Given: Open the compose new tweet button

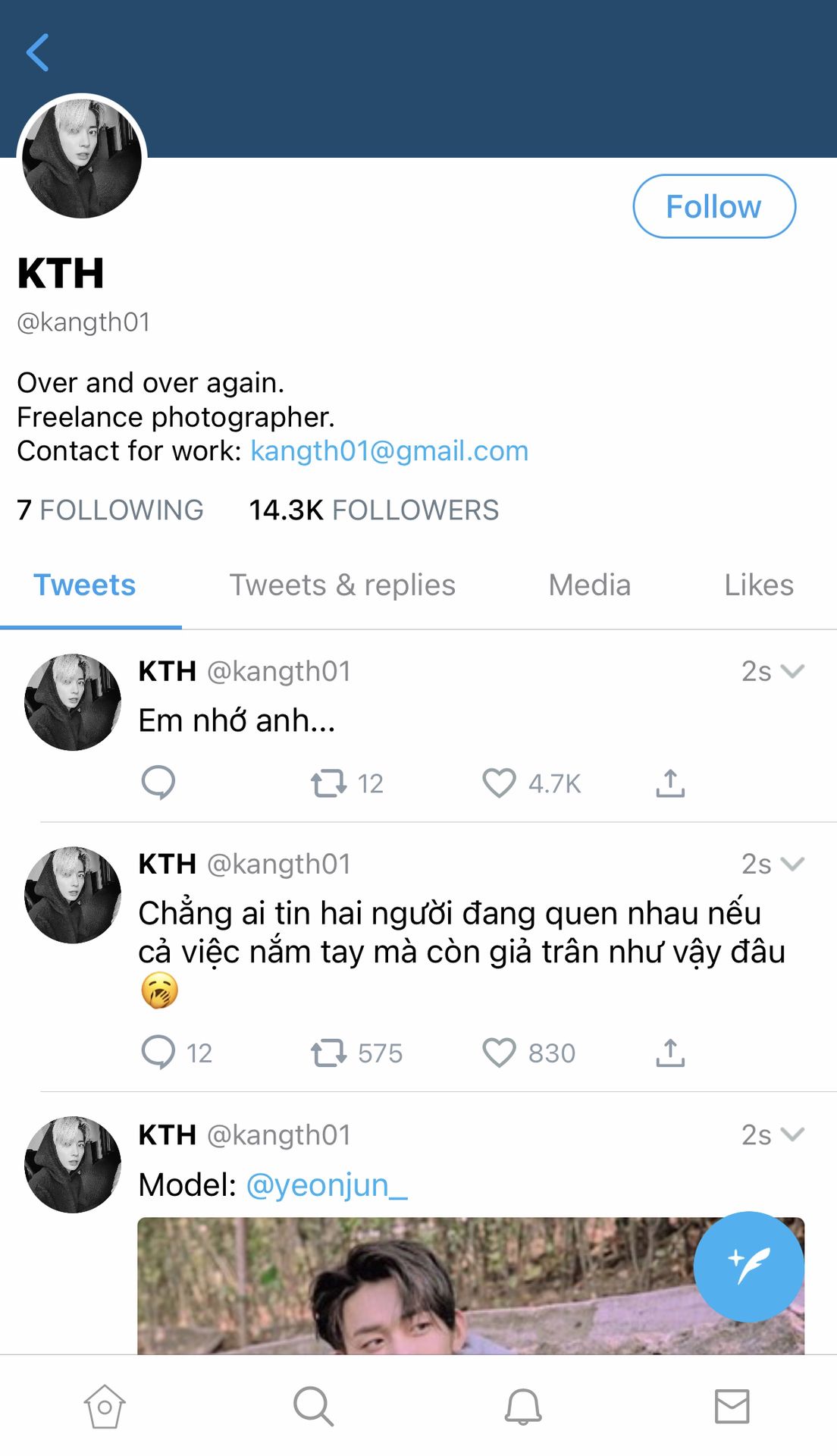Looking at the screenshot, I should pyautogui.click(x=748, y=1266).
